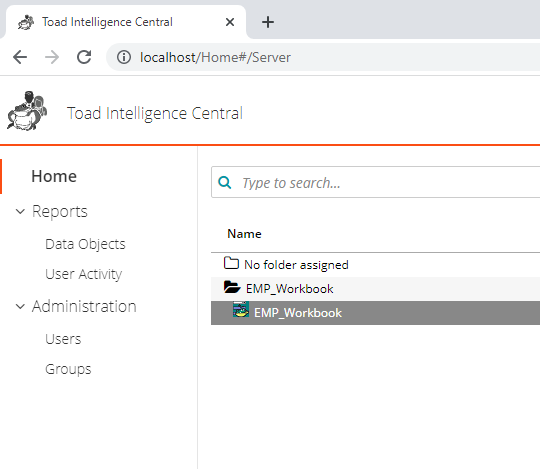Click the EMP_Workbook workbook file icon
Image resolution: width=540 pixels, height=469 pixels.
pos(241,310)
